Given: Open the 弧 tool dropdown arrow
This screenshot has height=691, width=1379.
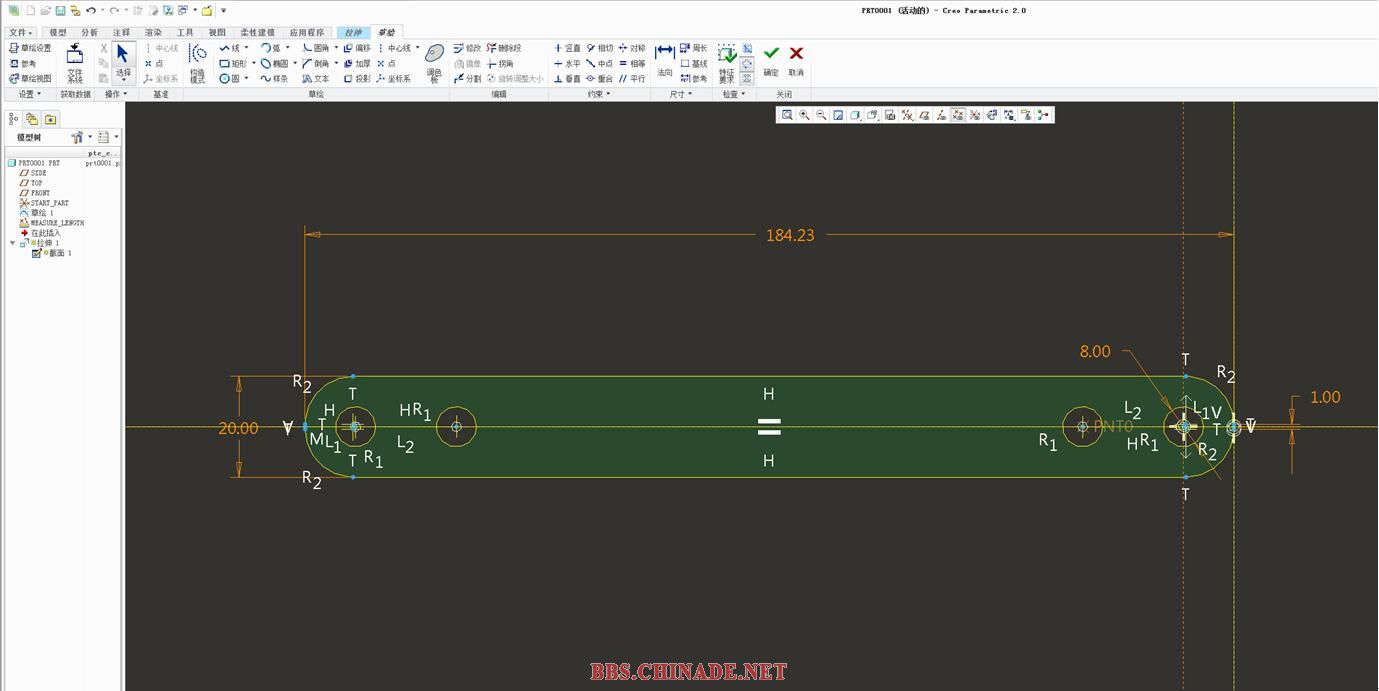Looking at the screenshot, I should pos(288,48).
